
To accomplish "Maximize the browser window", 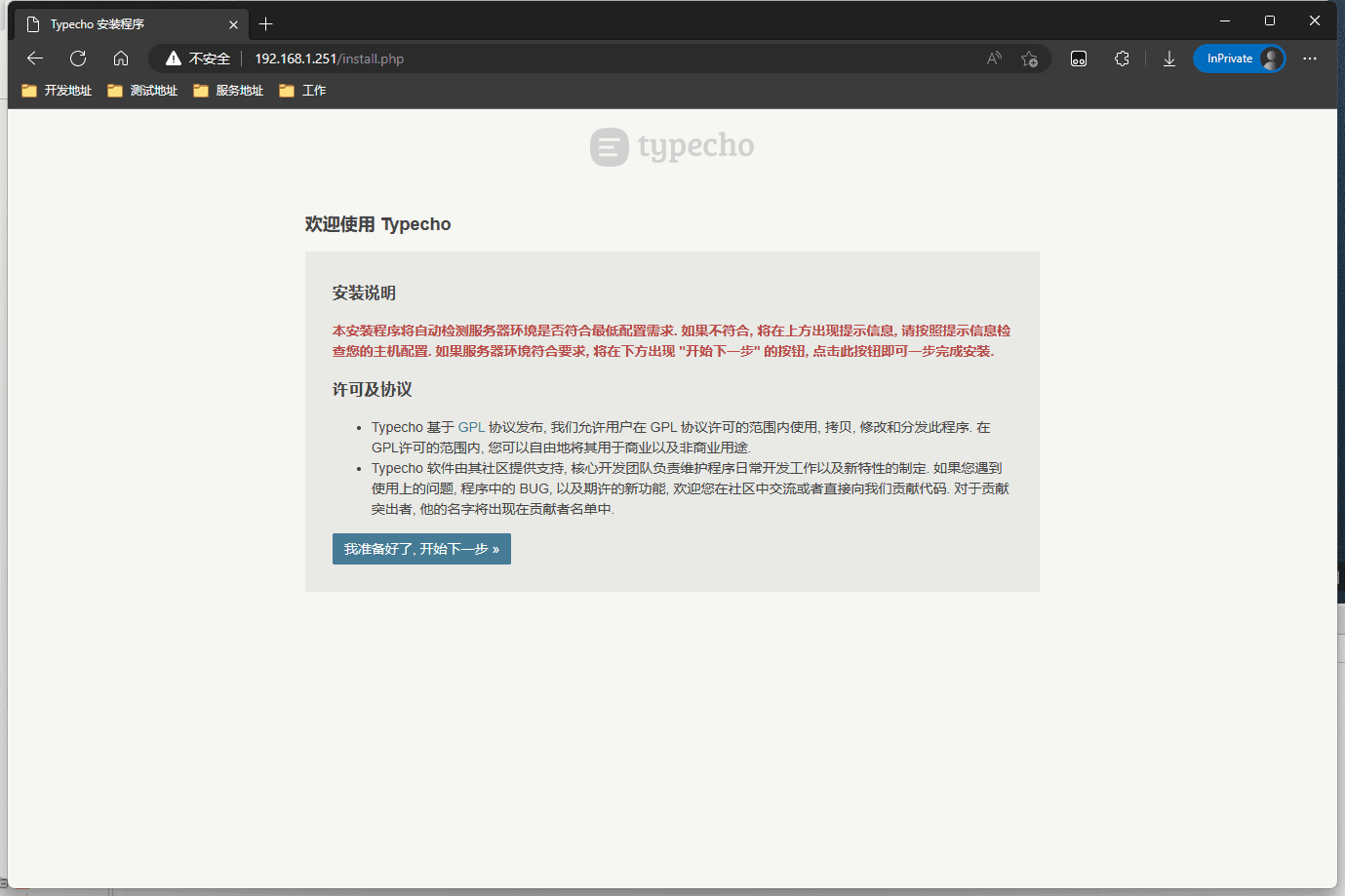I will (x=1270, y=20).
